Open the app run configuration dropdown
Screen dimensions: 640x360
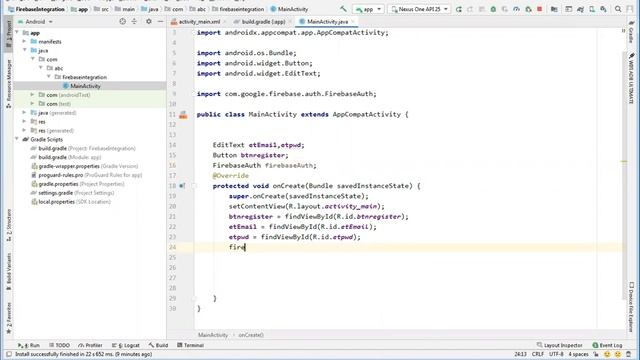point(368,9)
